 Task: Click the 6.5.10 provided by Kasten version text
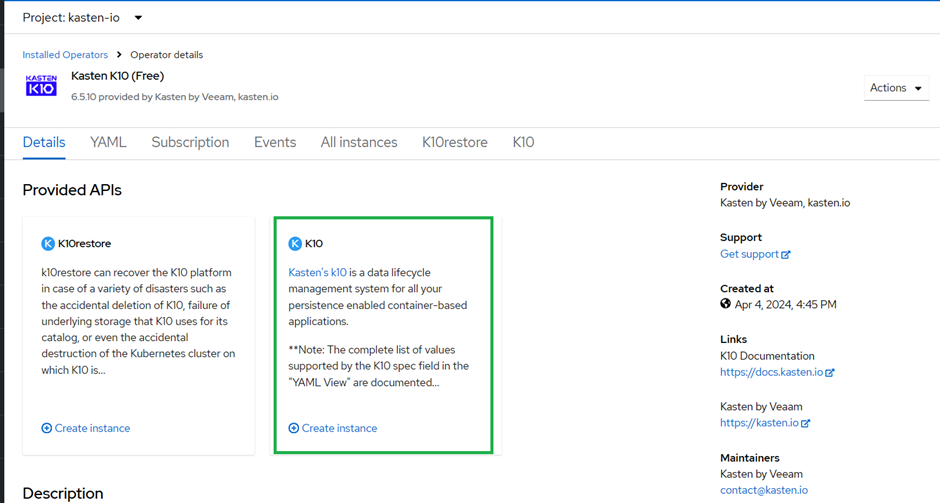tap(174, 97)
